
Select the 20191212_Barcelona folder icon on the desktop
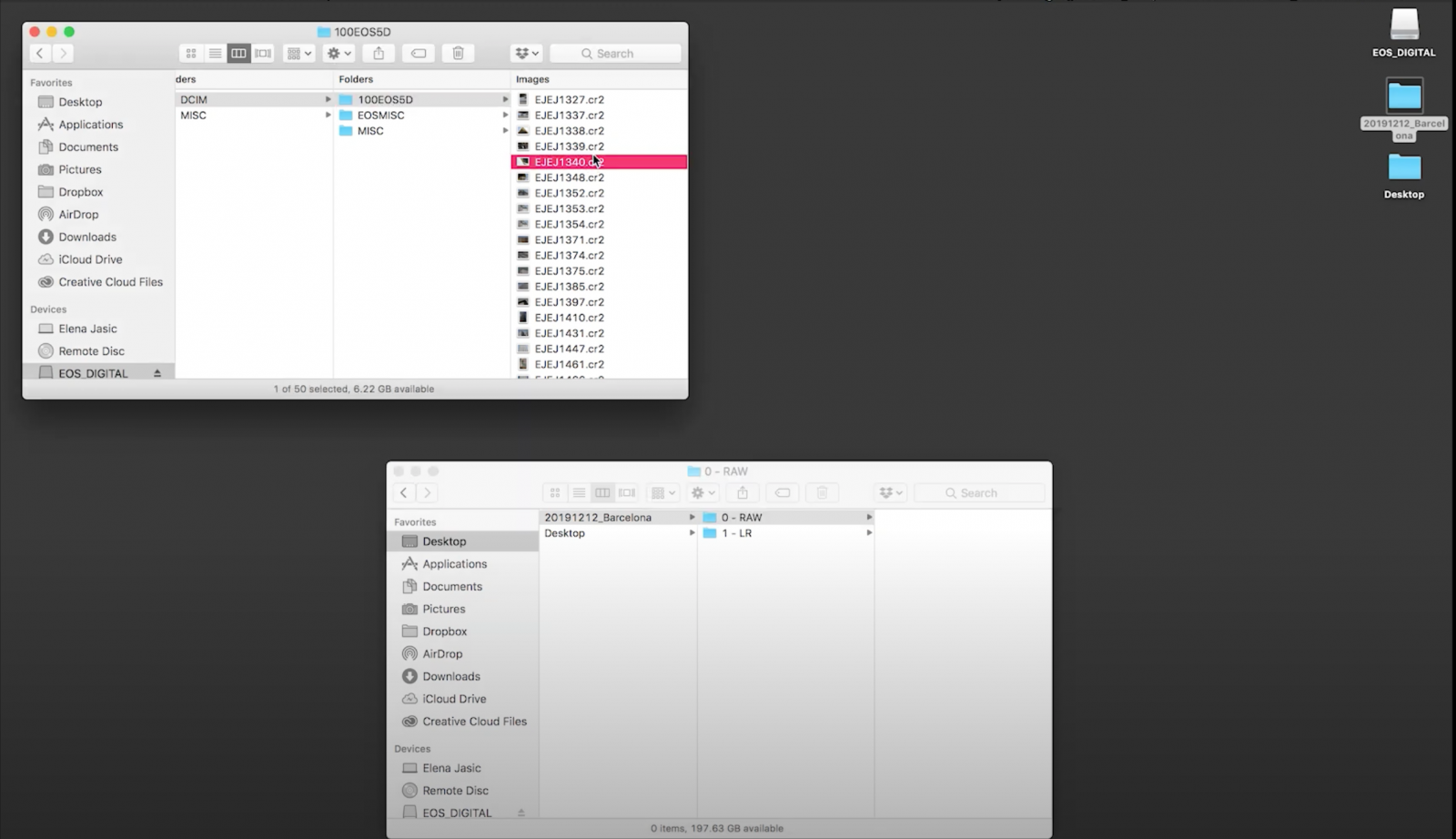pos(1403,96)
